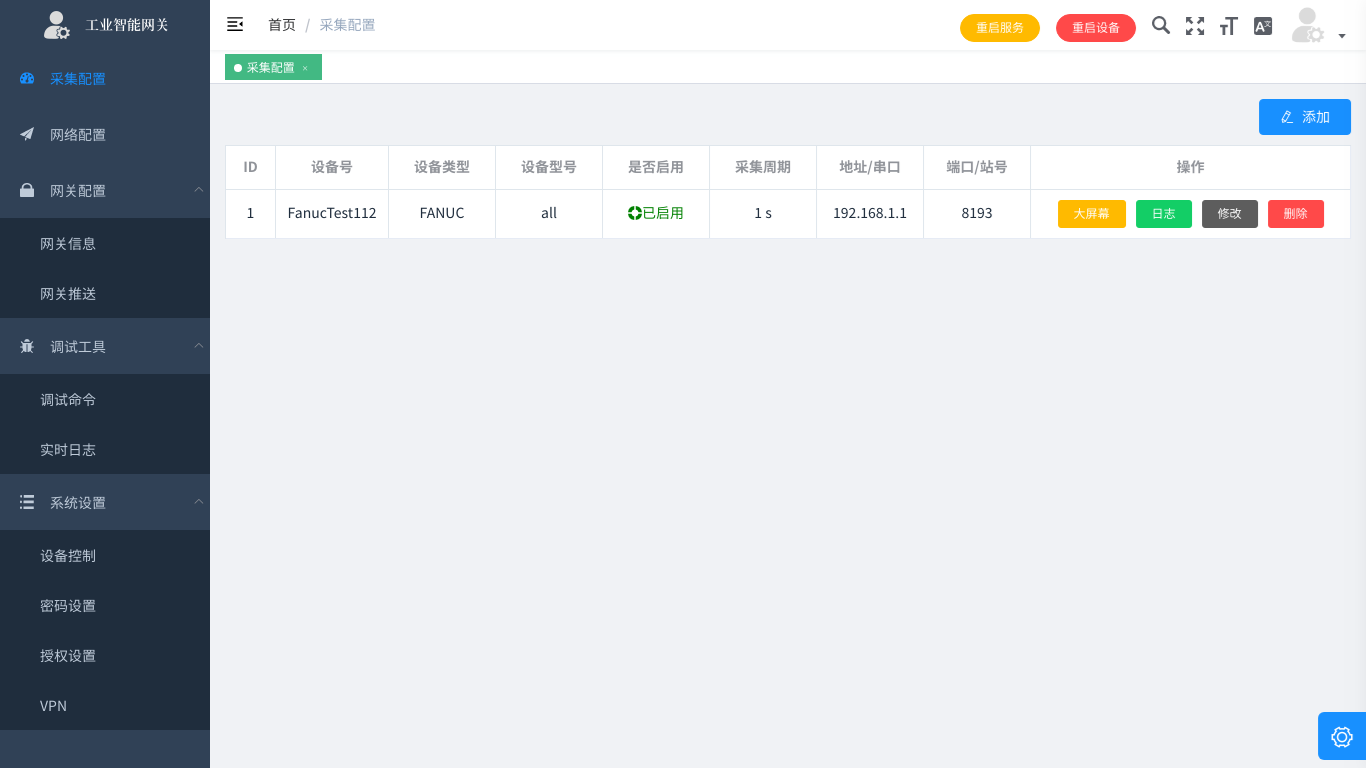
Task: Go to 首页 breadcrumb link
Action: 282,25
